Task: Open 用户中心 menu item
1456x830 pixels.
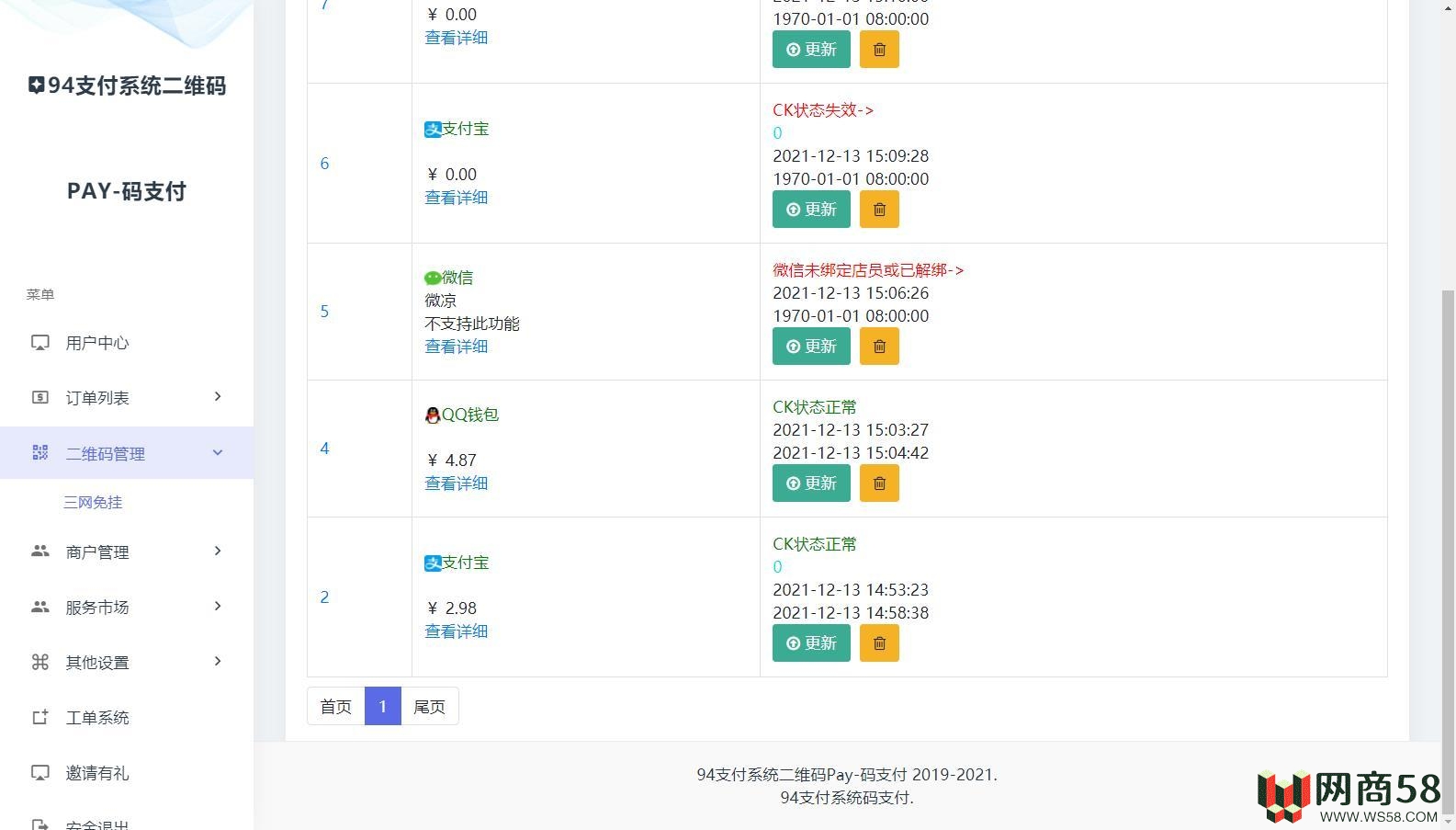Action: (127, 343)
